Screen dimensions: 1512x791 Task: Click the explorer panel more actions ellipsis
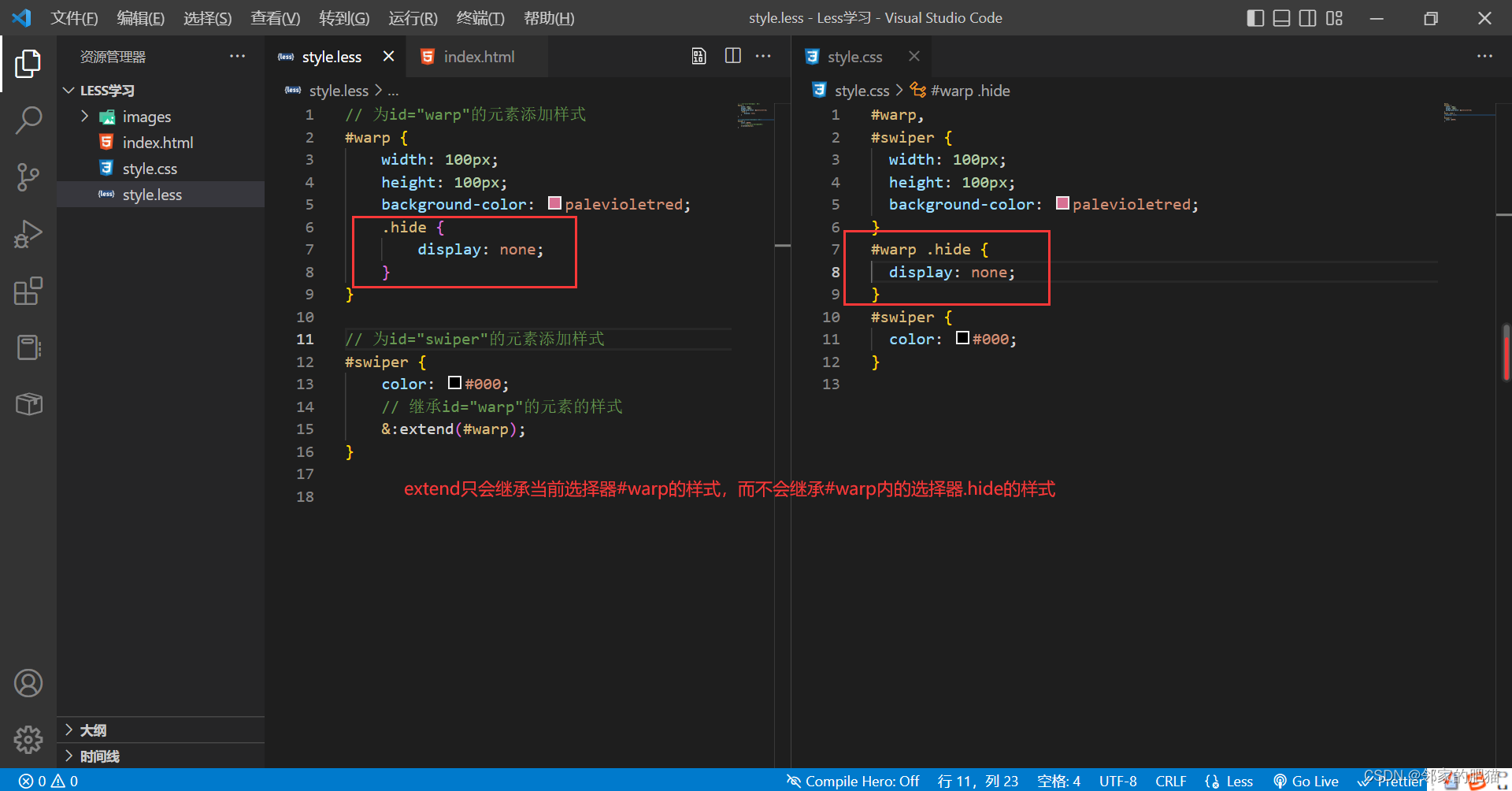tap(237, 56)
